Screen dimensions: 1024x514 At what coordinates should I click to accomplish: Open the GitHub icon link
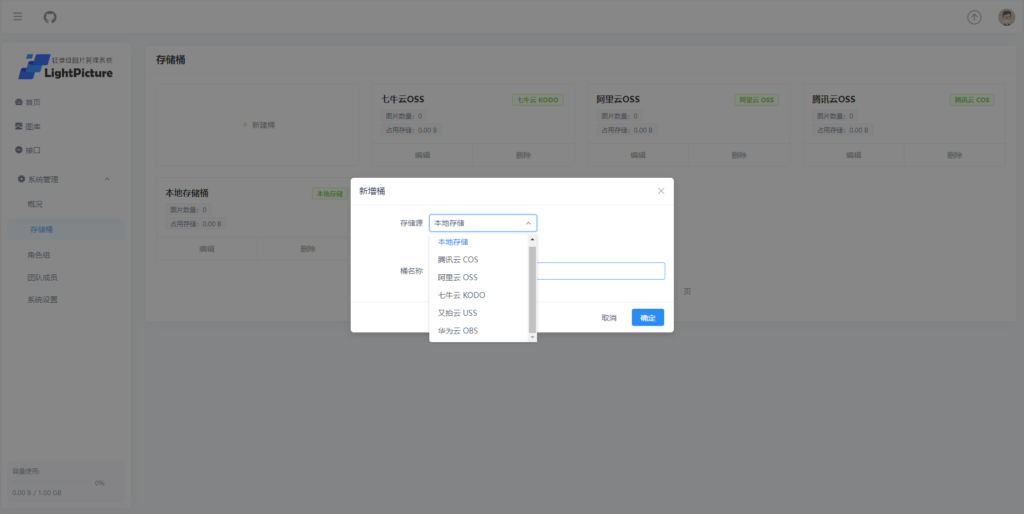click(50, 17)
